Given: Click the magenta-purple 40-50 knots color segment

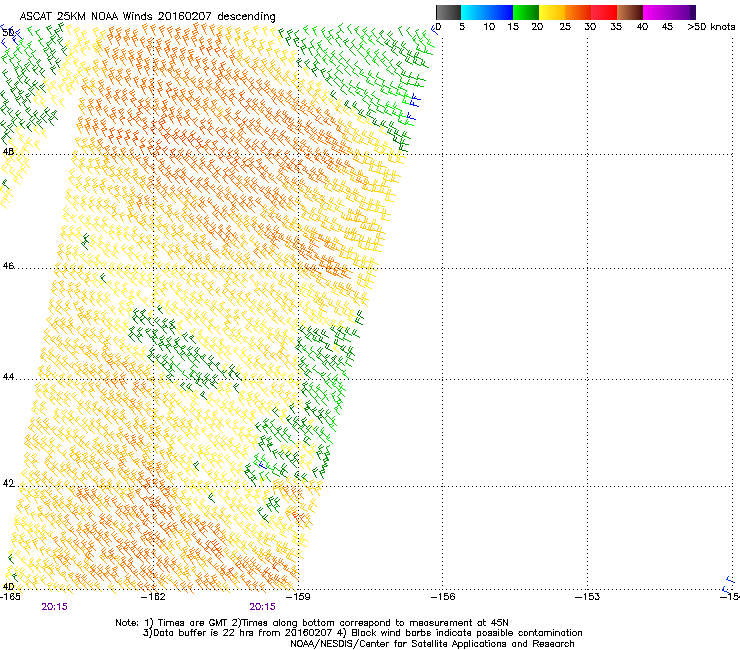Looking at the screenshot, I should point(669,12).
